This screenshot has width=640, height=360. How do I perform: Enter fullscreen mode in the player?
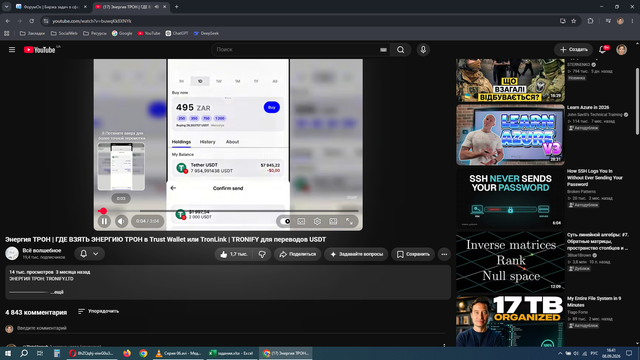(x=349, y=221)
